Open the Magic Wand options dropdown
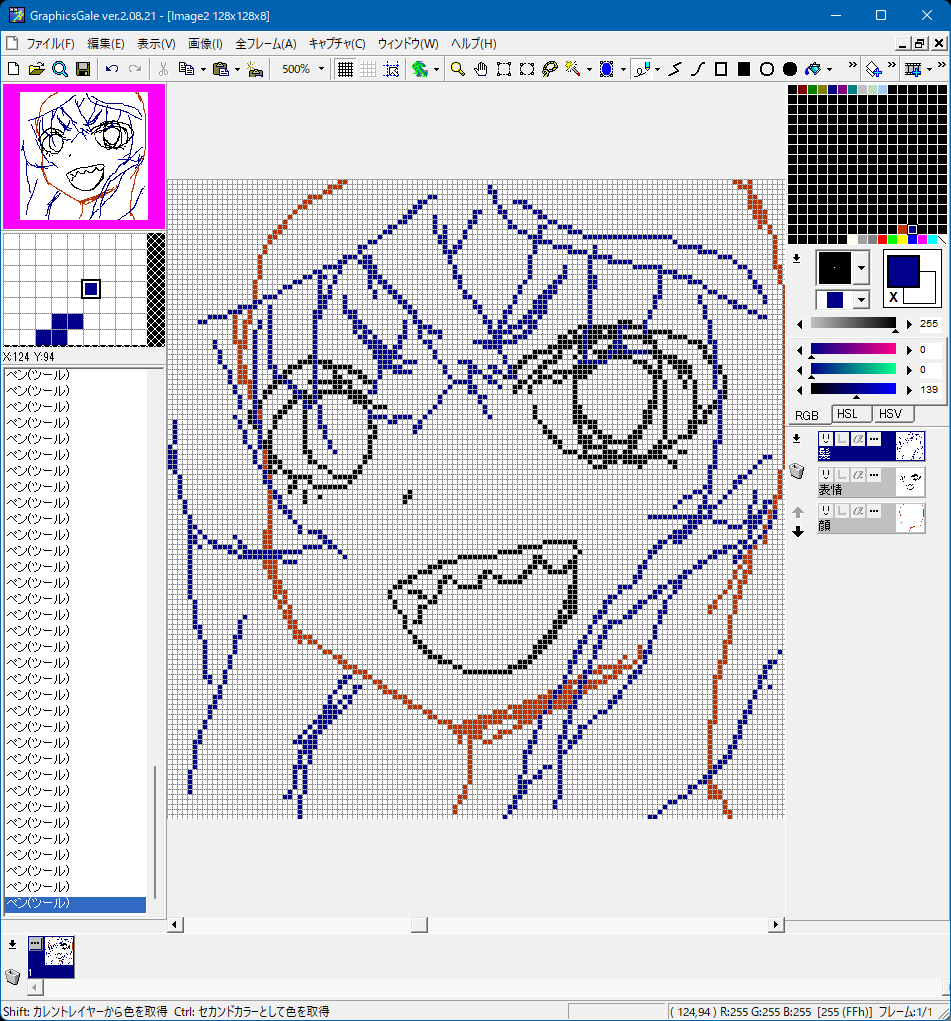The image size is (951, 1021). tap(589, 69)
